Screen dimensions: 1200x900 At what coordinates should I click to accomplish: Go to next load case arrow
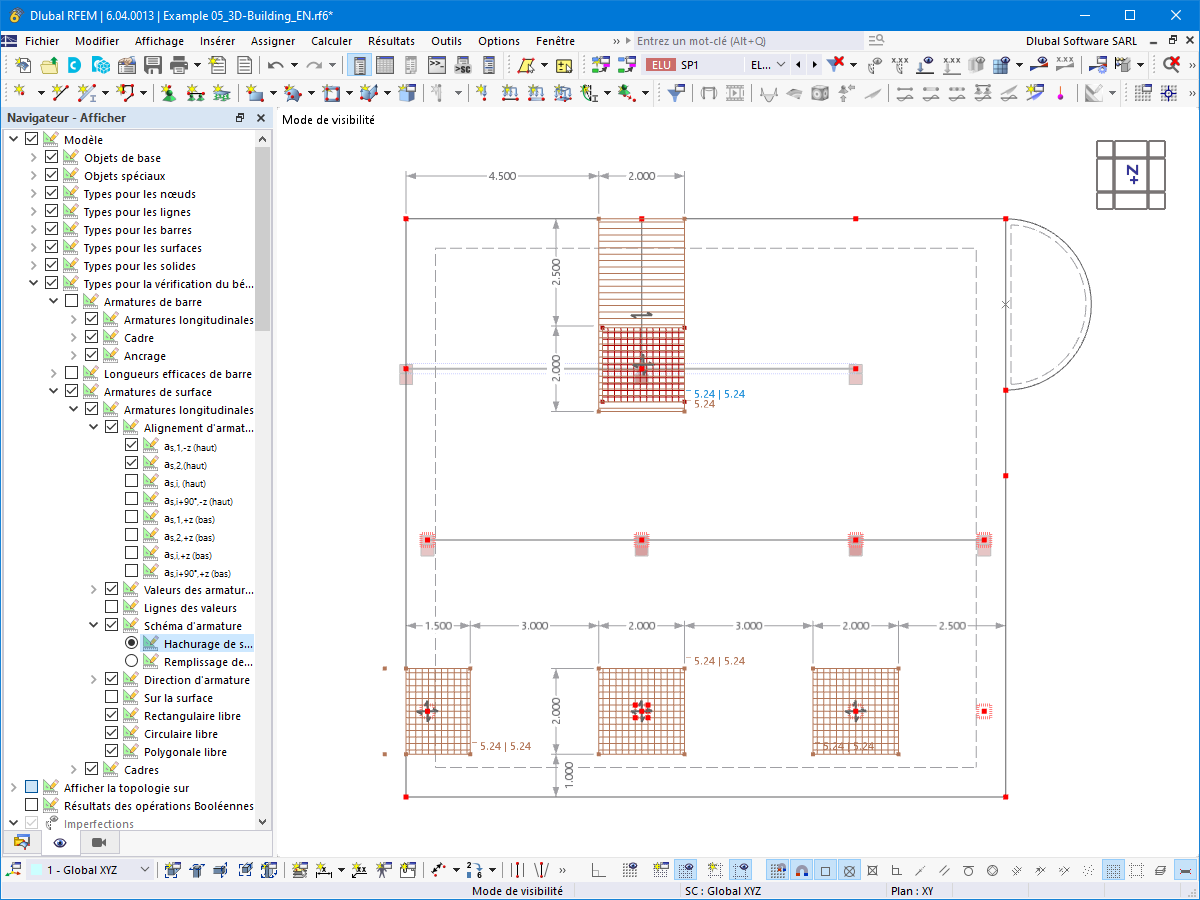tap(814, 65)
